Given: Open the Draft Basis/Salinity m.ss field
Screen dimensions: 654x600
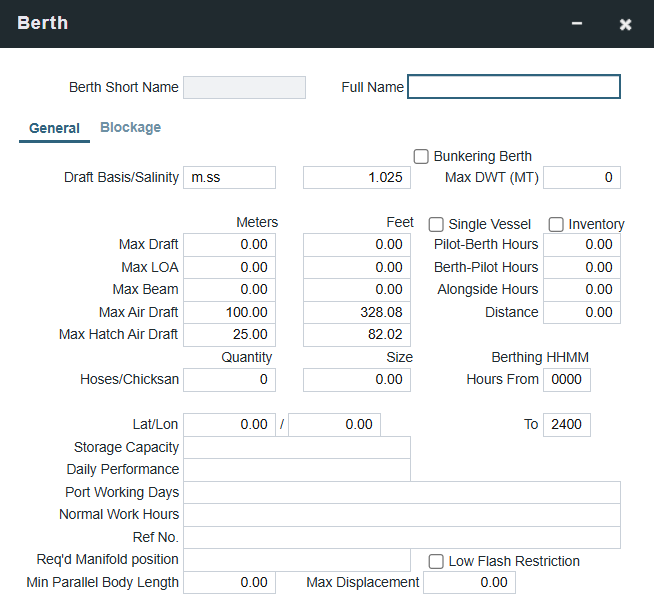Looking at the screenshot, I should point(229,177).
